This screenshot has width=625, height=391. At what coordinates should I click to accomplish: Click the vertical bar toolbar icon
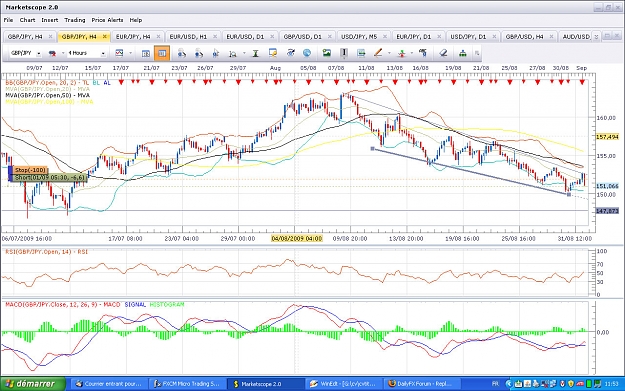click(344, 53)
